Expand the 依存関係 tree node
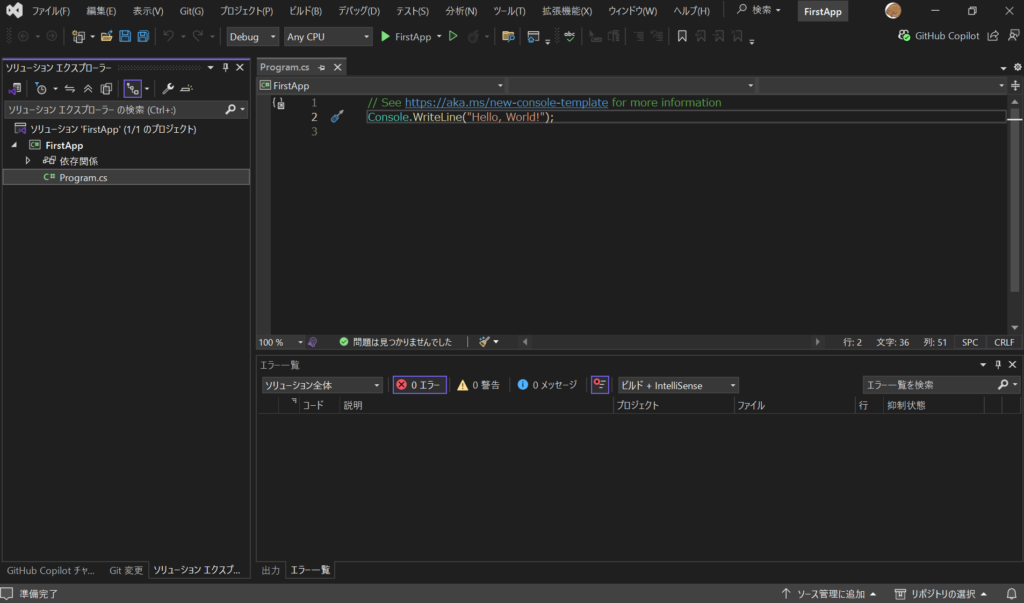 (28, 161)
